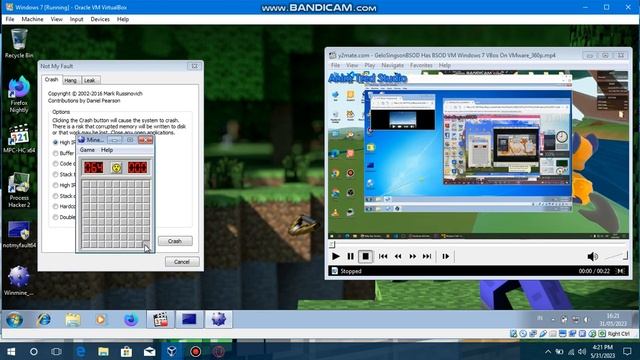640x360 pixels.
Task: Click Cancel in Not My Fault dialog
Action: click(182, 262)
